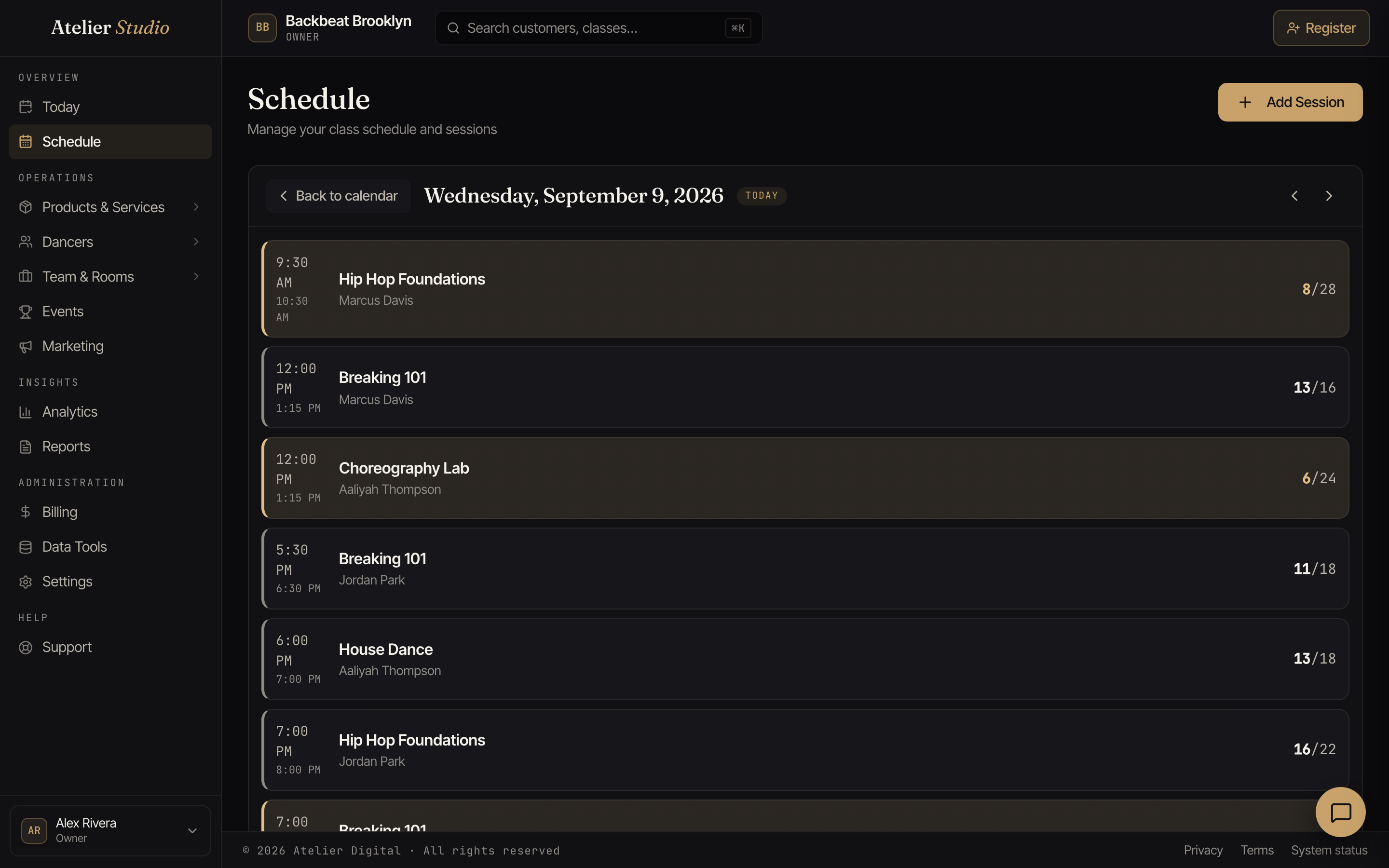Click the Marketing megaphone icon
1389x868 pixels.
point(25,346)
